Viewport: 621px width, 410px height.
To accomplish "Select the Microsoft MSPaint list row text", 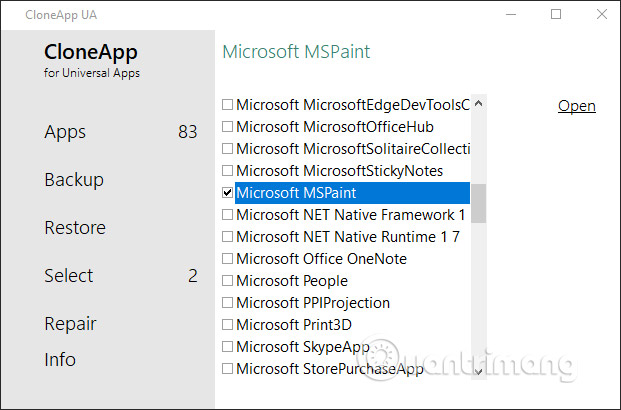I will (296, 193).
